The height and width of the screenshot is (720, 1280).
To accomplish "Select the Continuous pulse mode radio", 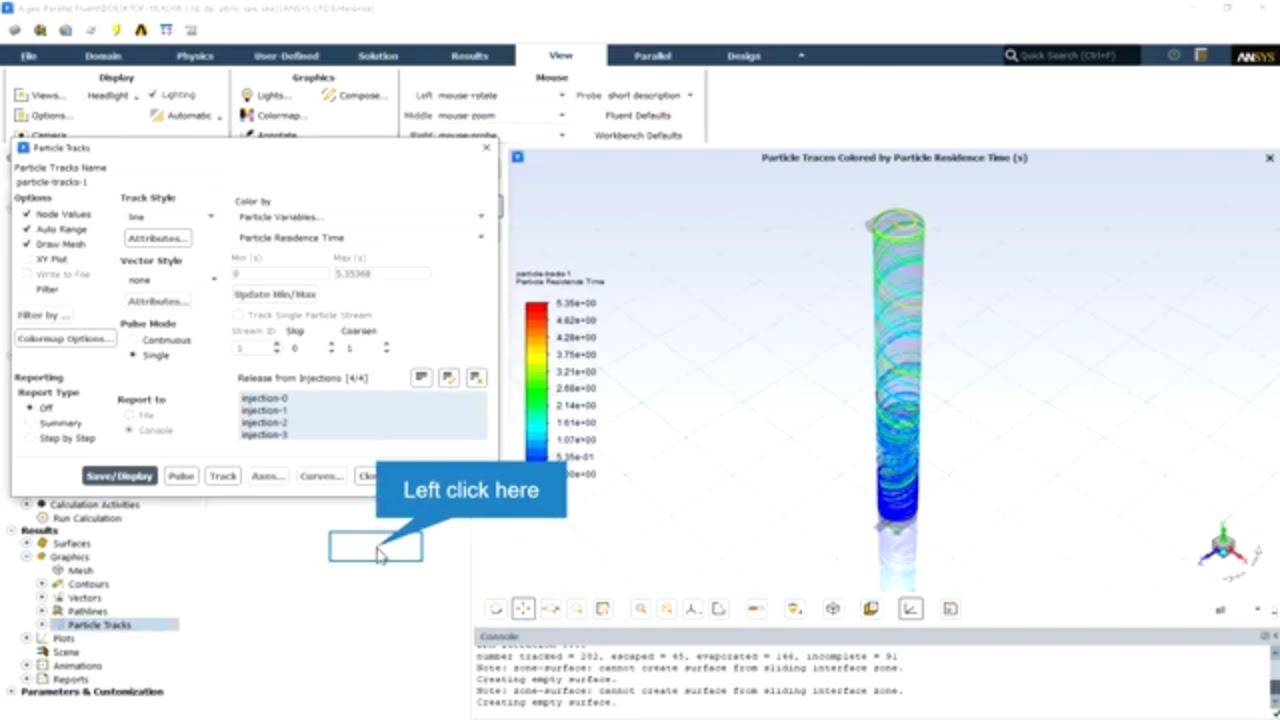I will point(133,340).
